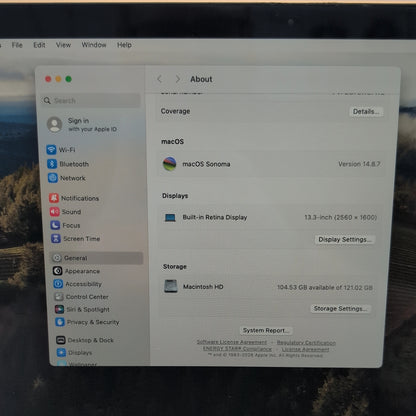Select the Sound speaker icon
This screenshot has width=416, height=416.
click(x=55, y=212)
